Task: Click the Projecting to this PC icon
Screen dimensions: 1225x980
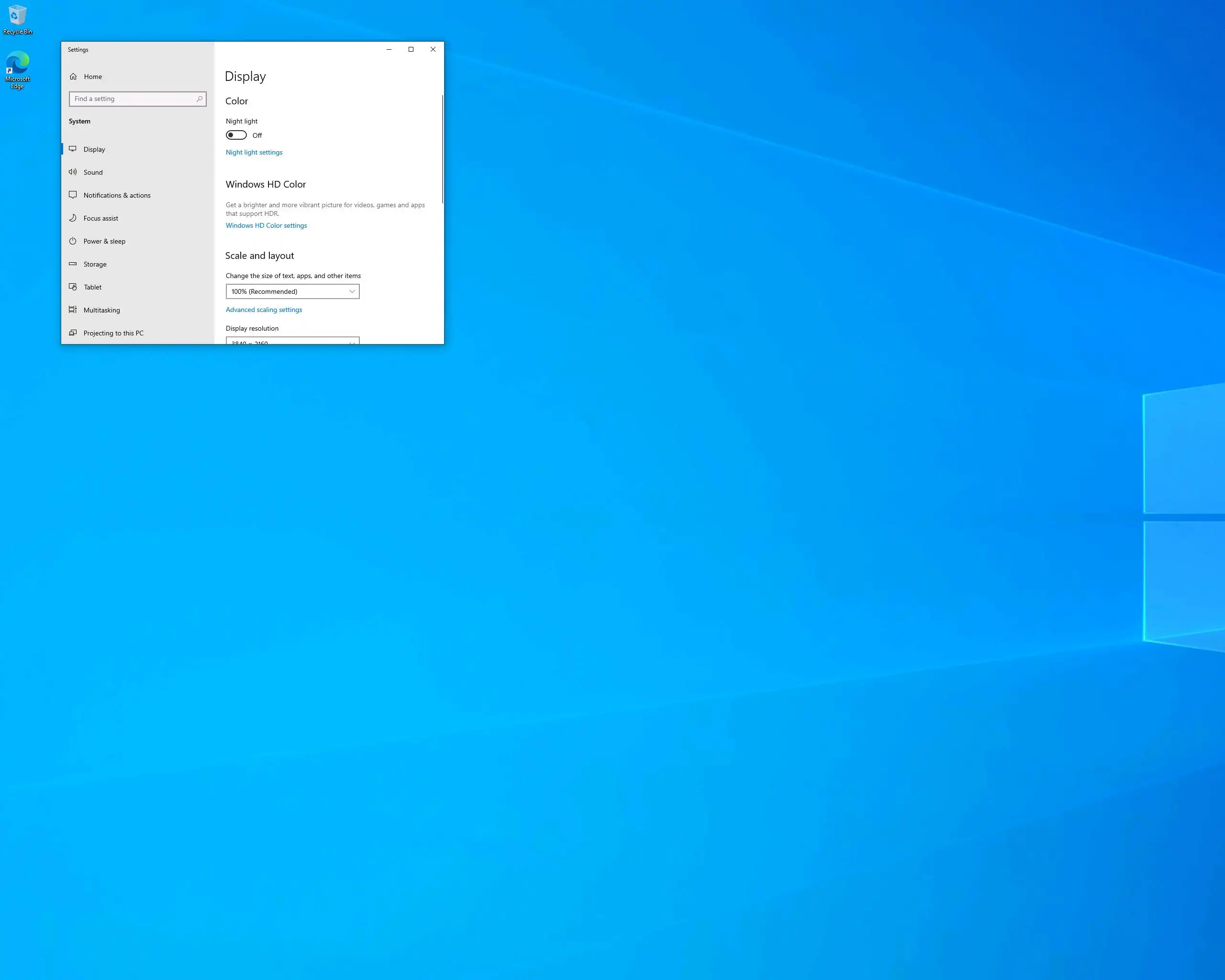Action: [73, 333]
